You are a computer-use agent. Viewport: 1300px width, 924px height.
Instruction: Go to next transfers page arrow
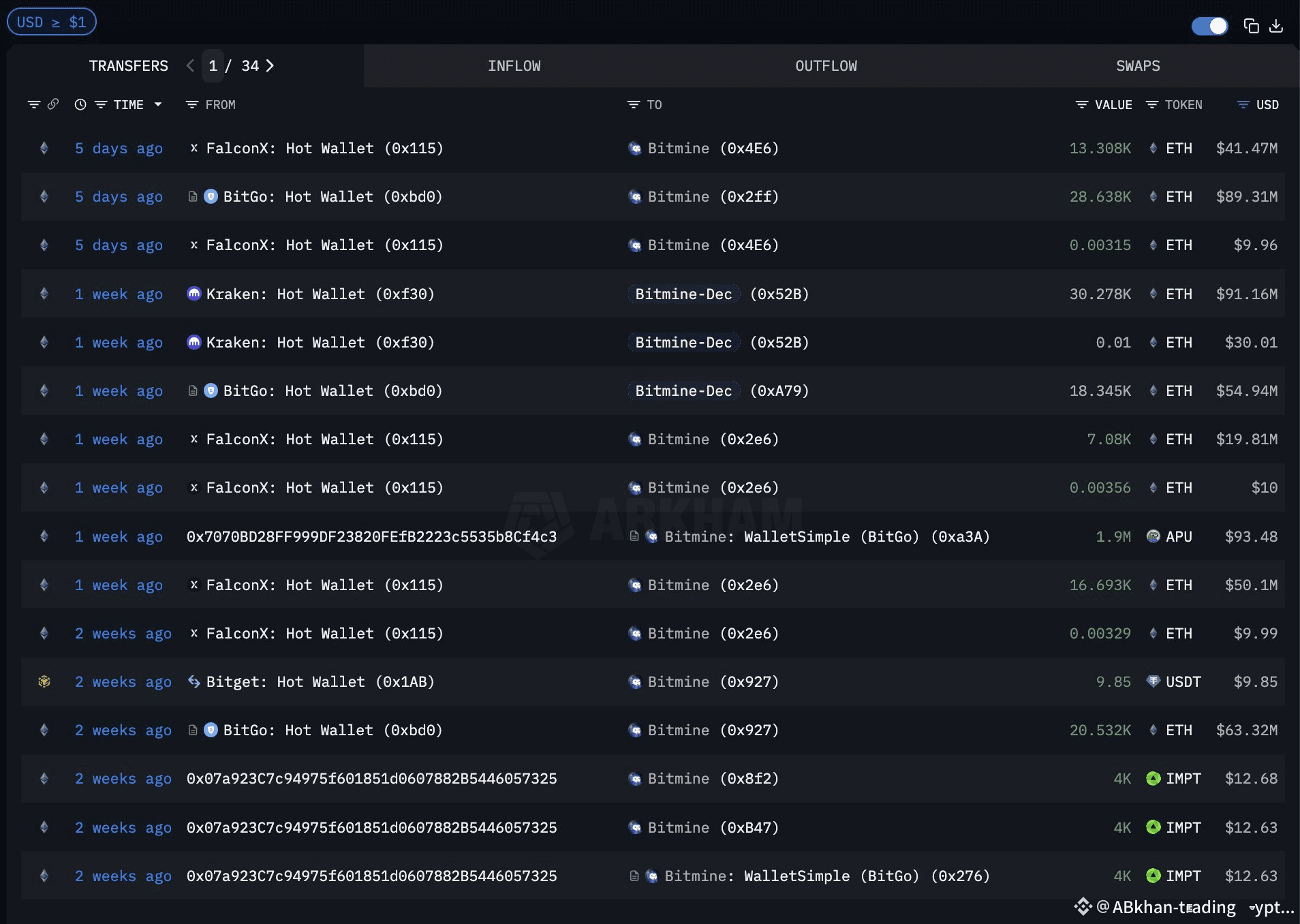(x=270, y=65)
